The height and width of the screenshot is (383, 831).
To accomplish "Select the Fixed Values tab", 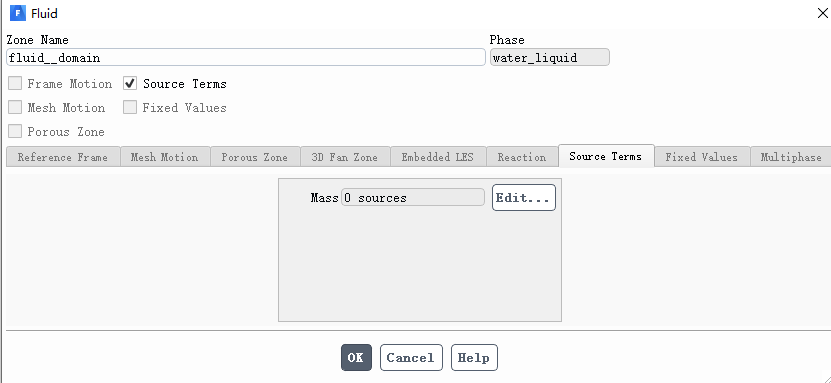I will tap(702, 157).
